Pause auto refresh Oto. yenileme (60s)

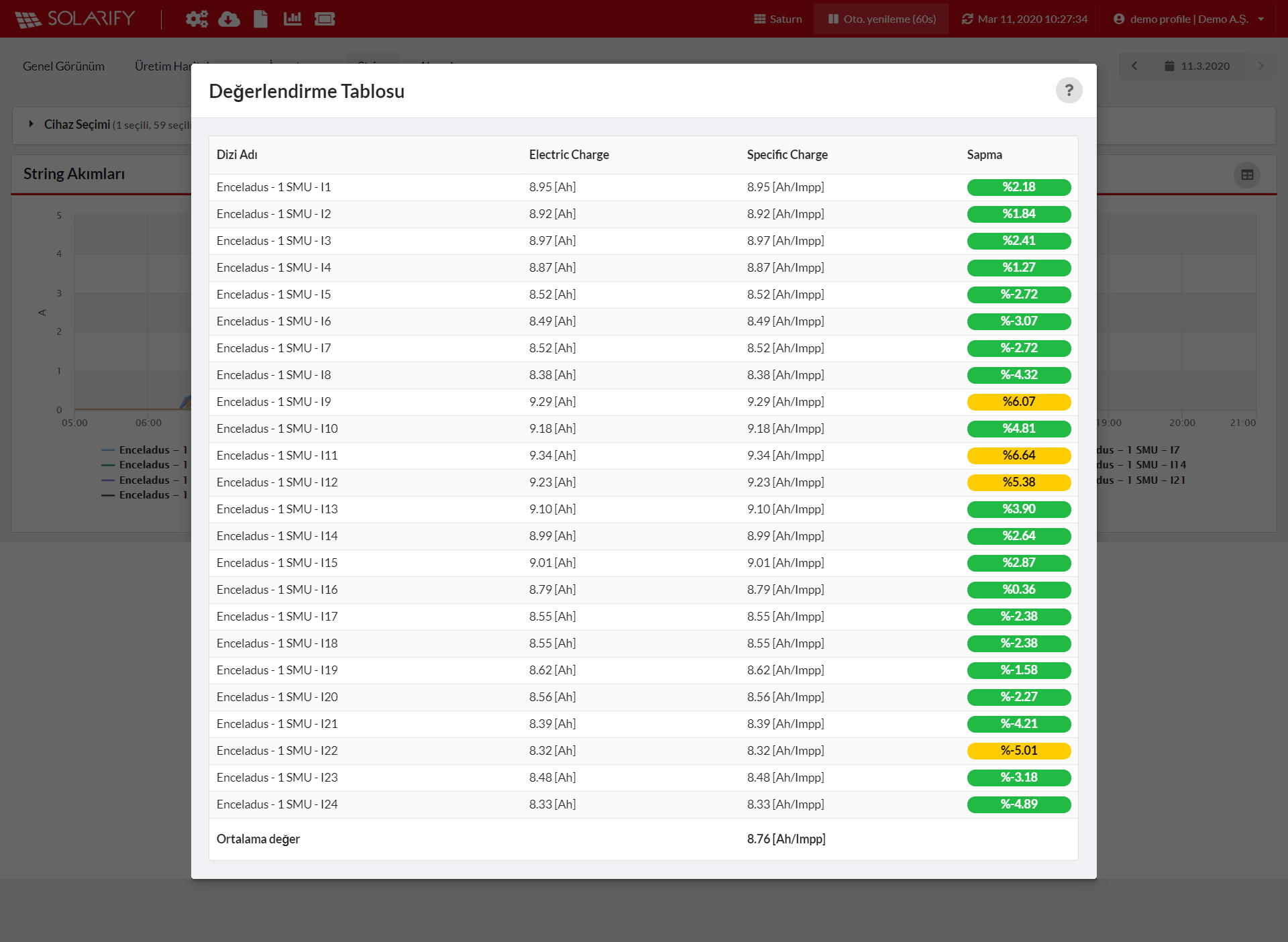[x=881, y=19]
